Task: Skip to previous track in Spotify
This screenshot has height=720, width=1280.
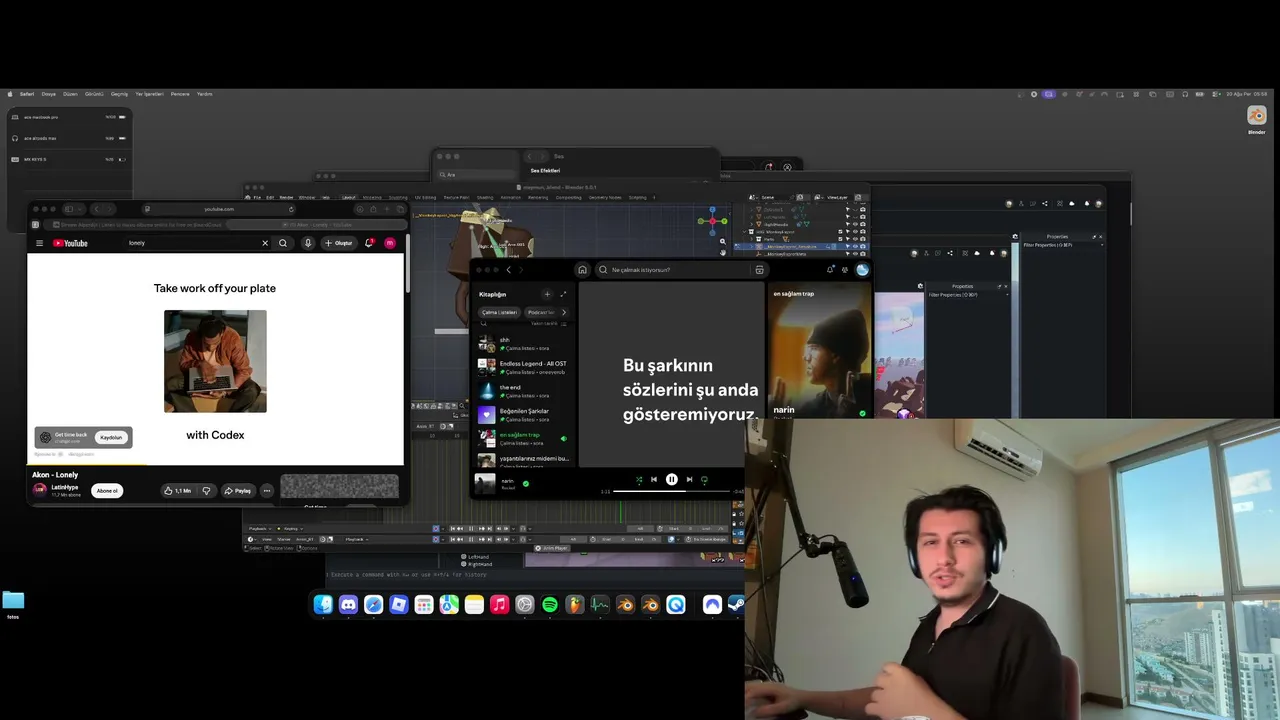Action: pyautogui.click(x=654, y=480)
